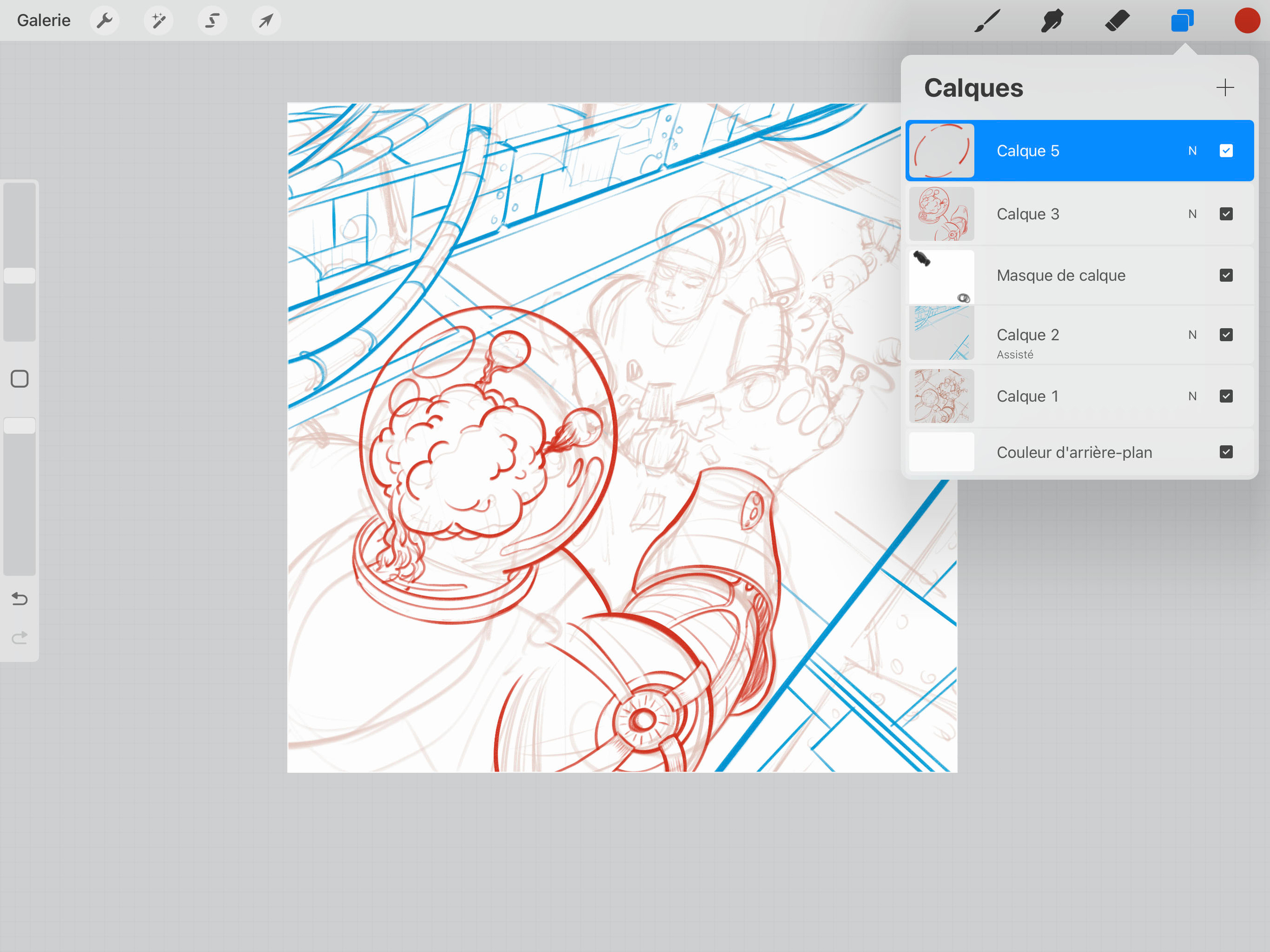Toggle visibility of Masque de calque
The height and width of the screenshot is (952, 1270).
tap(1226, 275)
